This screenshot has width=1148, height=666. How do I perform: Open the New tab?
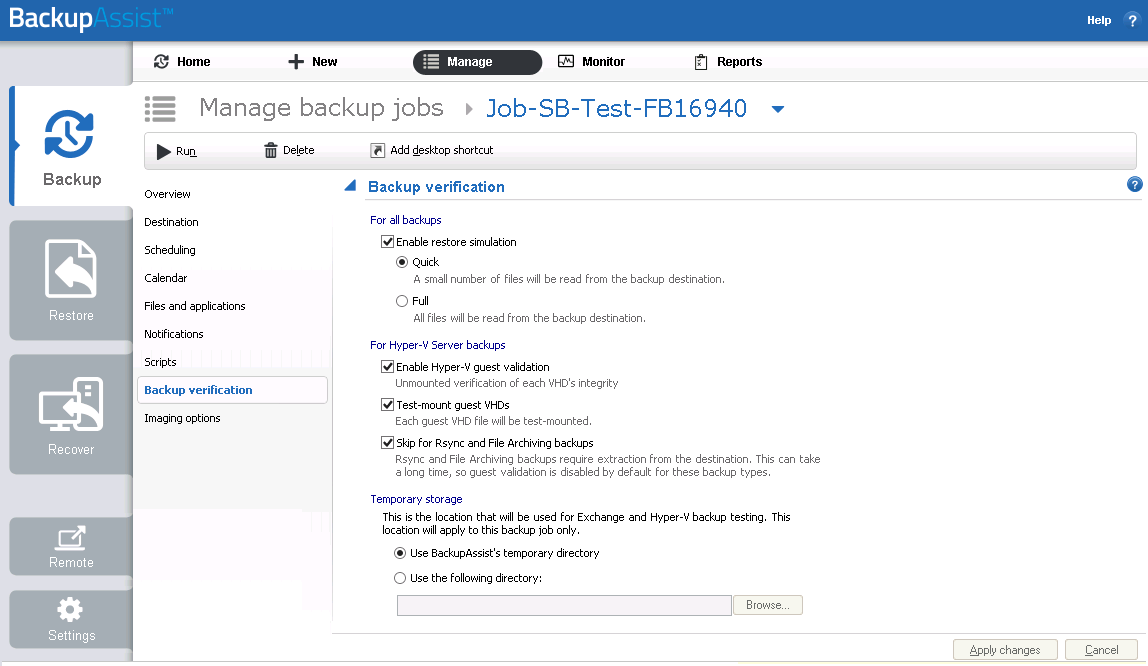pyautogui.click(x=313, y=61)
